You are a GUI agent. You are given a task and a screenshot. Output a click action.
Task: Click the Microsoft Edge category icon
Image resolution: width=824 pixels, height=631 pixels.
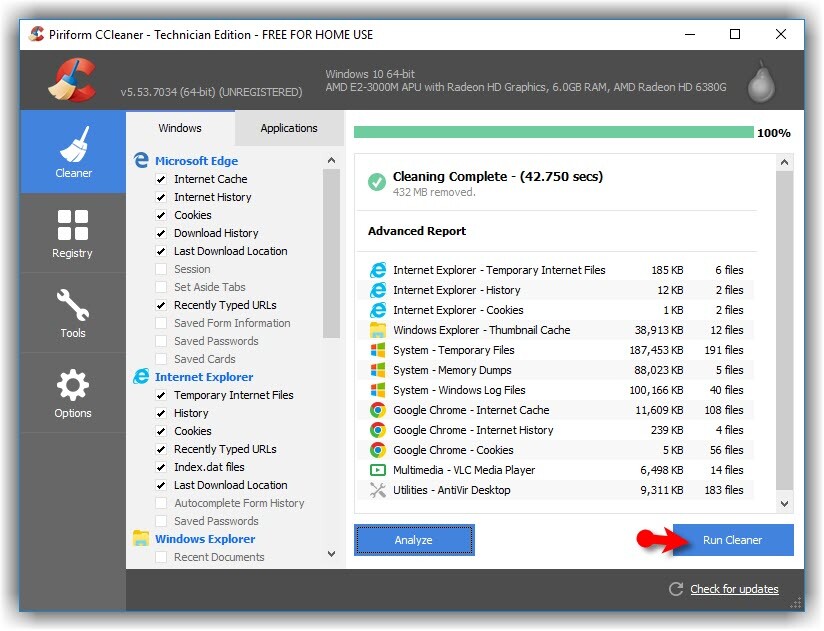pos(141,160)
